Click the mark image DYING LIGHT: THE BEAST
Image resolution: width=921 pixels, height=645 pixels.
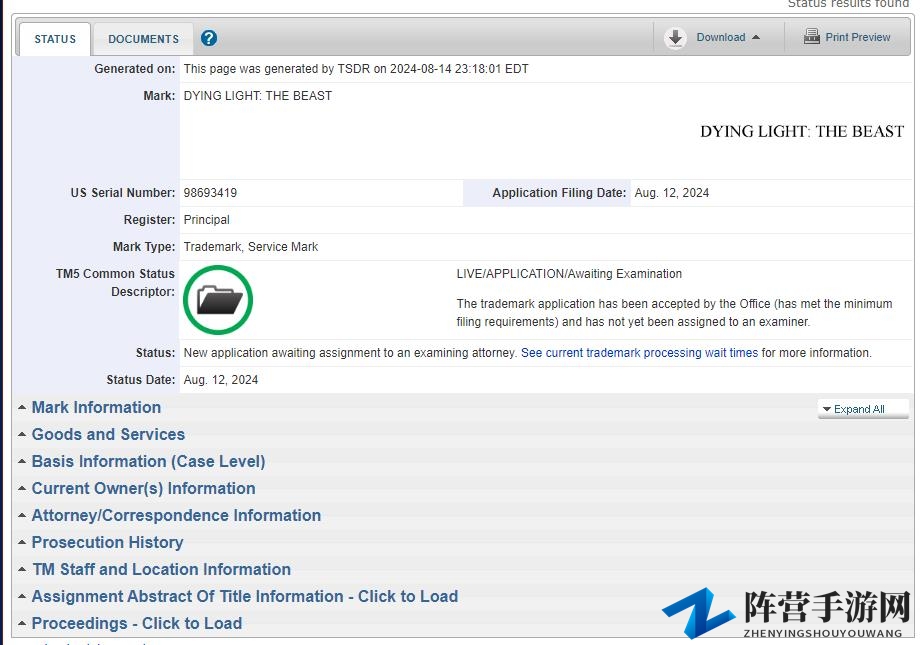[802, 131]
